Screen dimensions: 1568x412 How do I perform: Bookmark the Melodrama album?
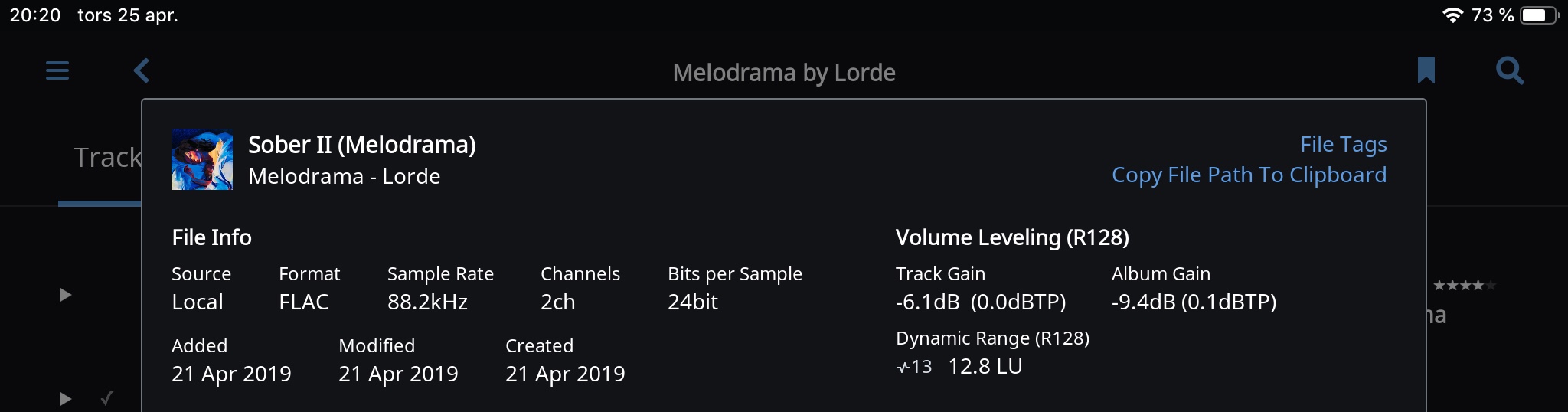(1426, 70)
